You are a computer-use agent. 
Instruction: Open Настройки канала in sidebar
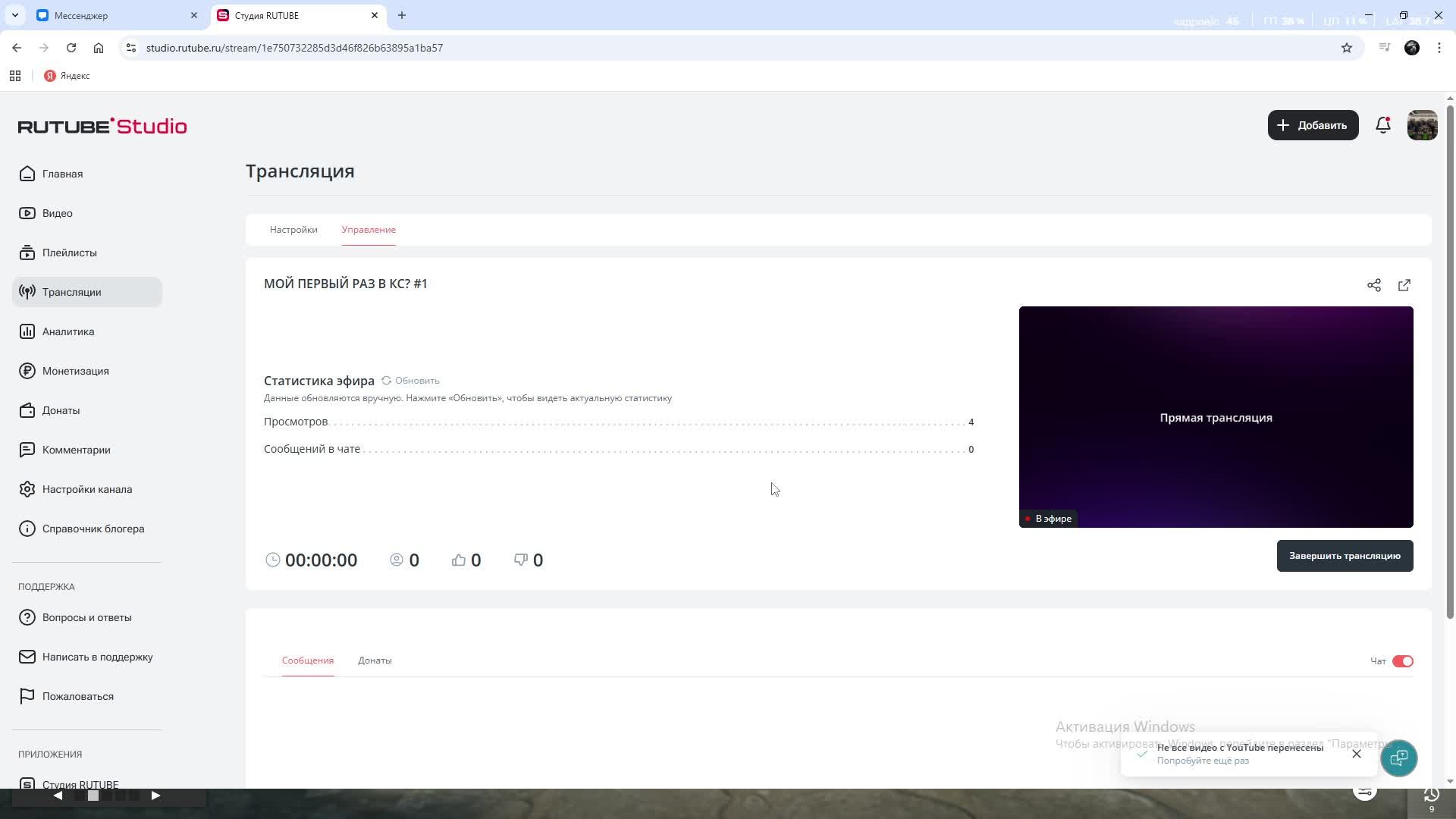(86, 489)
